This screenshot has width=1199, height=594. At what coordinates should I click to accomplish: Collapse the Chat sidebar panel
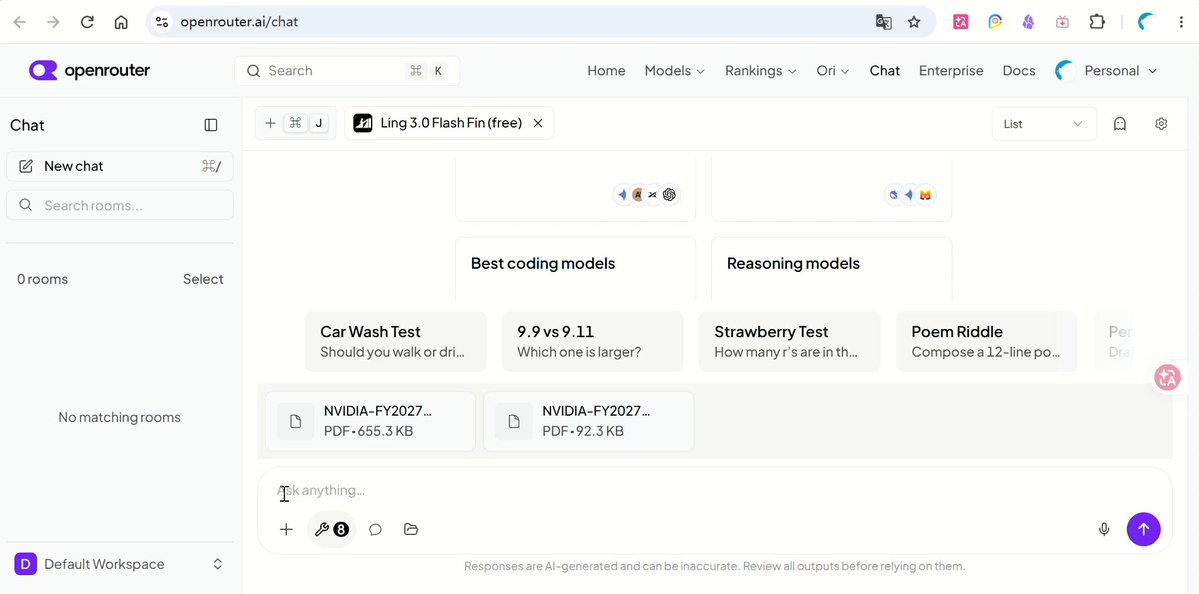(211, 125)
